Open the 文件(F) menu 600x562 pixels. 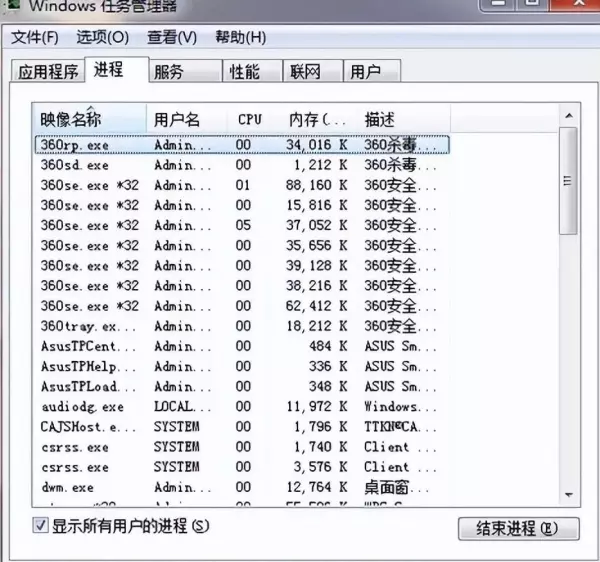click(x=34, y=37)
